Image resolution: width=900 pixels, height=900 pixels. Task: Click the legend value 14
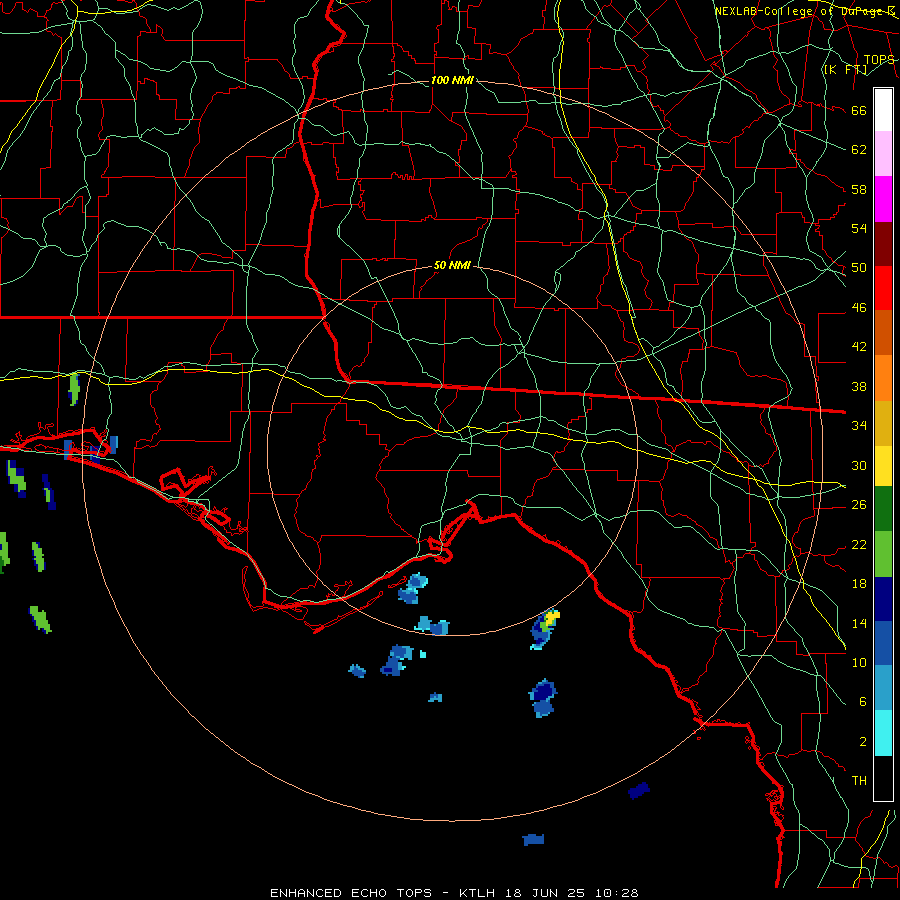[x=859, y=623]
